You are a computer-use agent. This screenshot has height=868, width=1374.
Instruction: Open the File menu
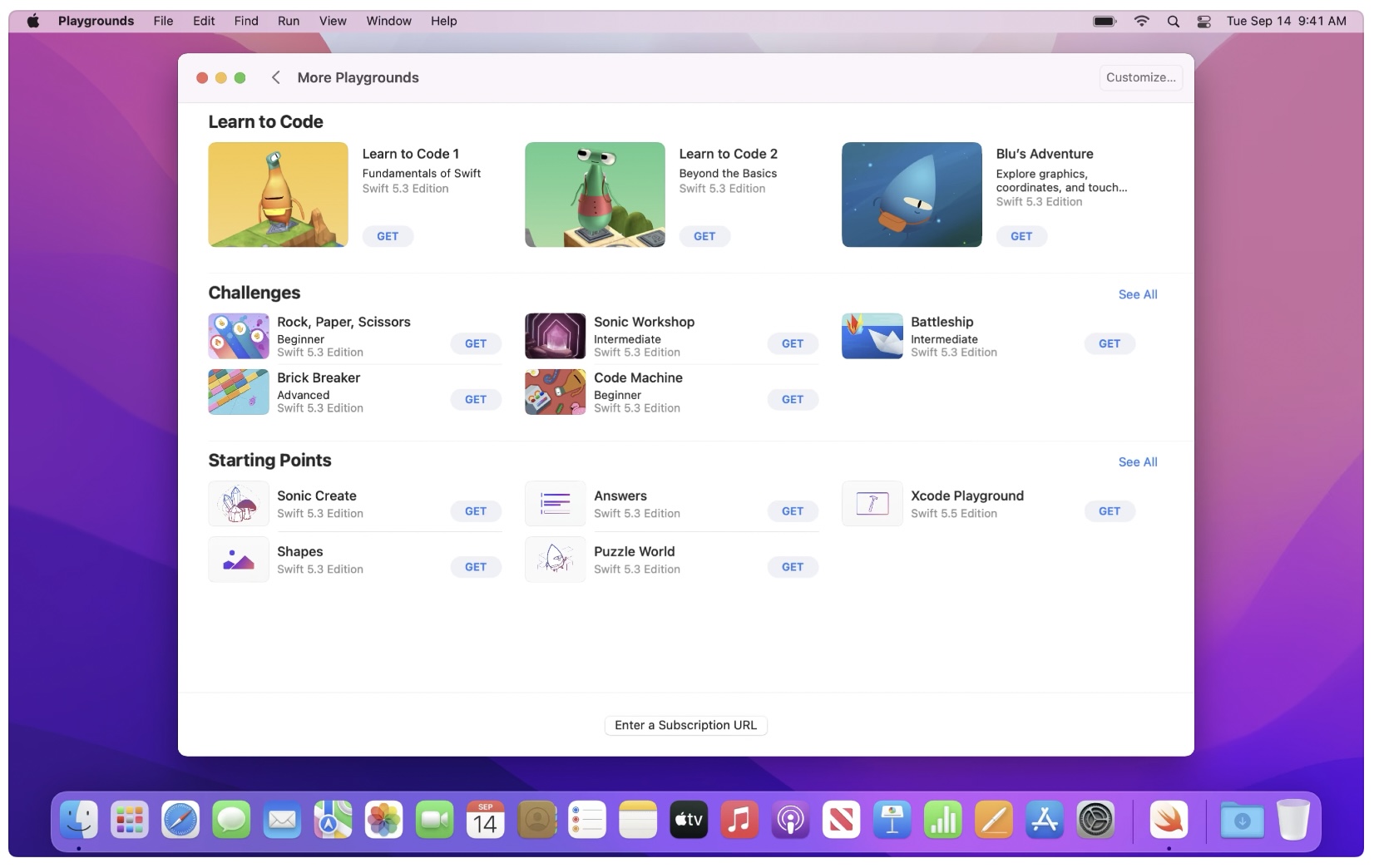(x=163, y=21)
